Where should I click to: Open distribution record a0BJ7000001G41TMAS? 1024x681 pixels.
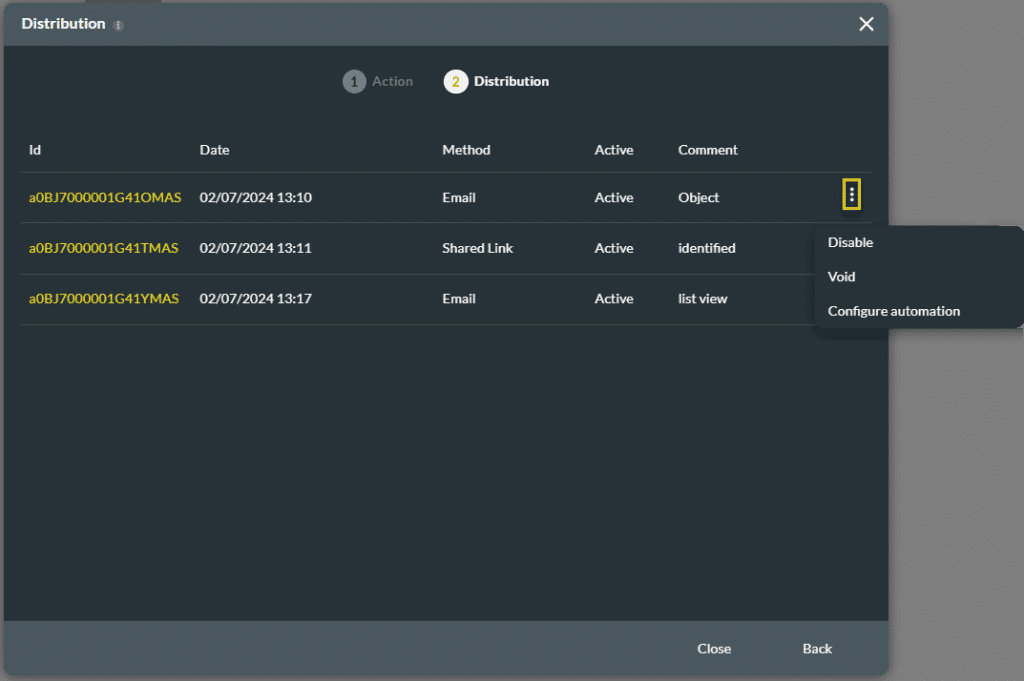coord(103,248)
